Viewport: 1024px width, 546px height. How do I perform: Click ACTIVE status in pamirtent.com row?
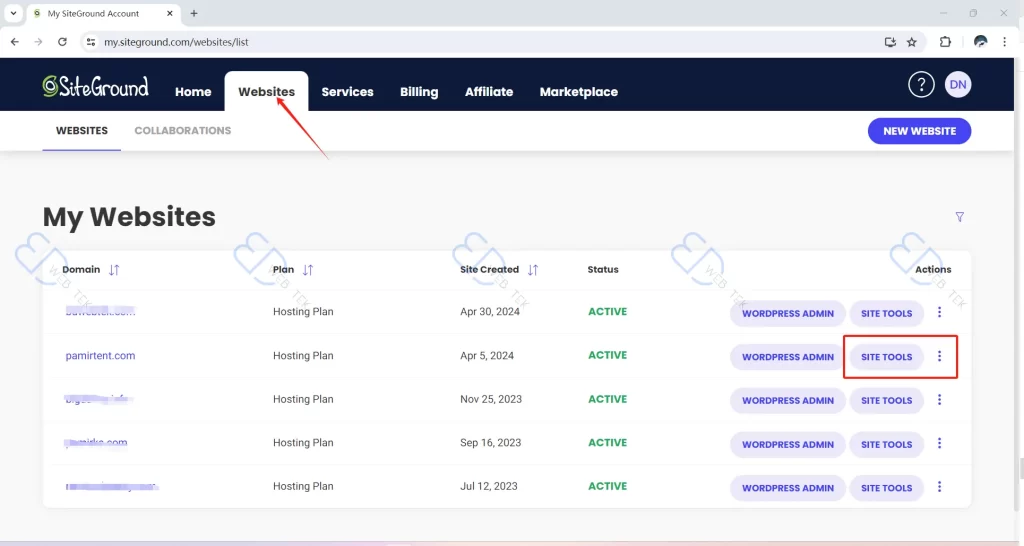(x=607, y=355)
